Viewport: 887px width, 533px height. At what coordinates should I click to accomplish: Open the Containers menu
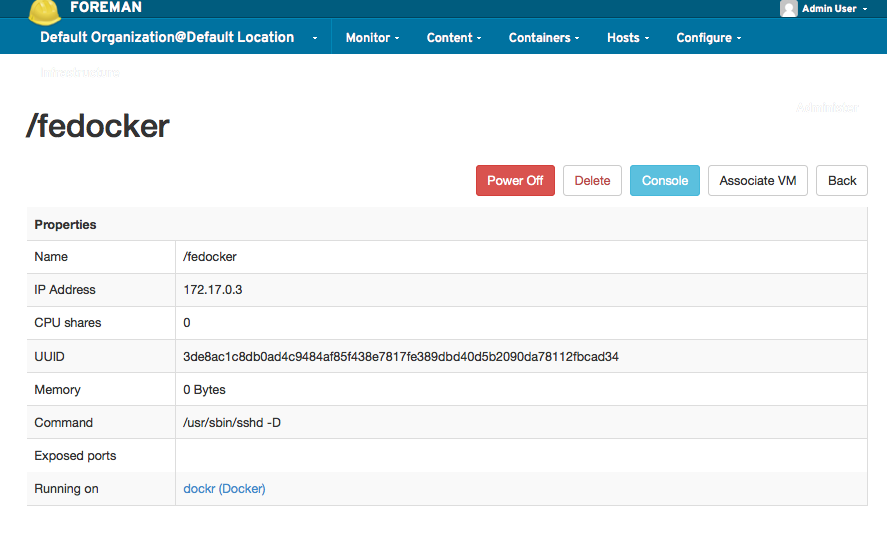[544, 37]
